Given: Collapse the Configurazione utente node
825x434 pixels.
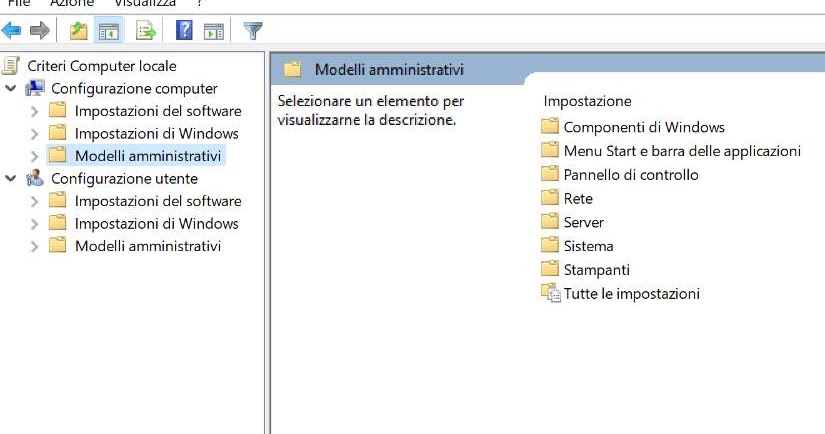Looking at the screenshot, I should coord(11,178).
